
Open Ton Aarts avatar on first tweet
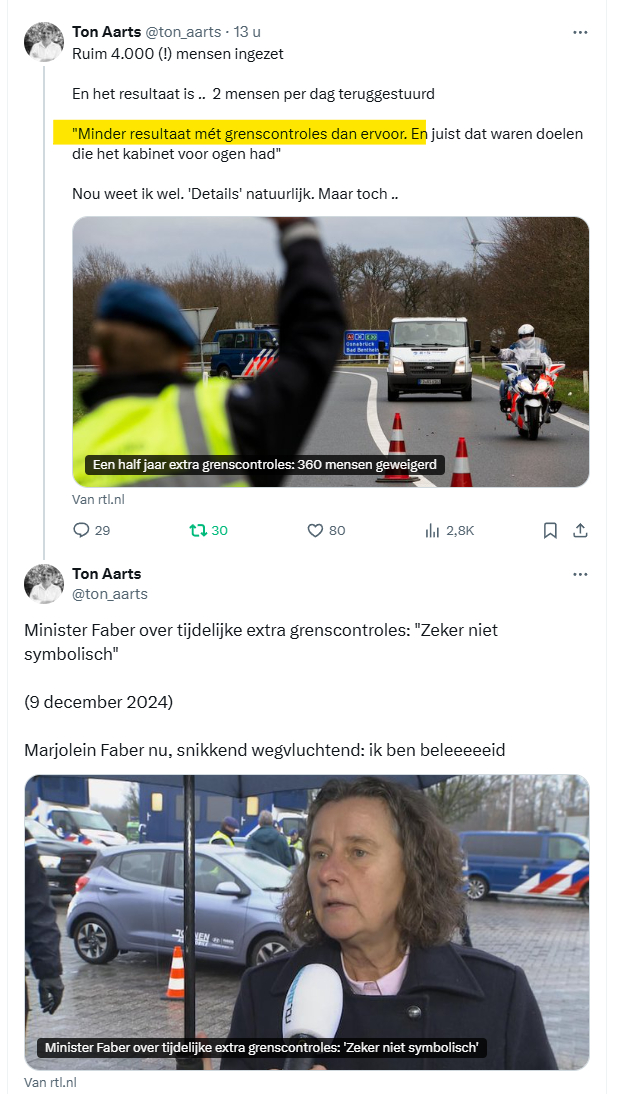tap(44, 41)
